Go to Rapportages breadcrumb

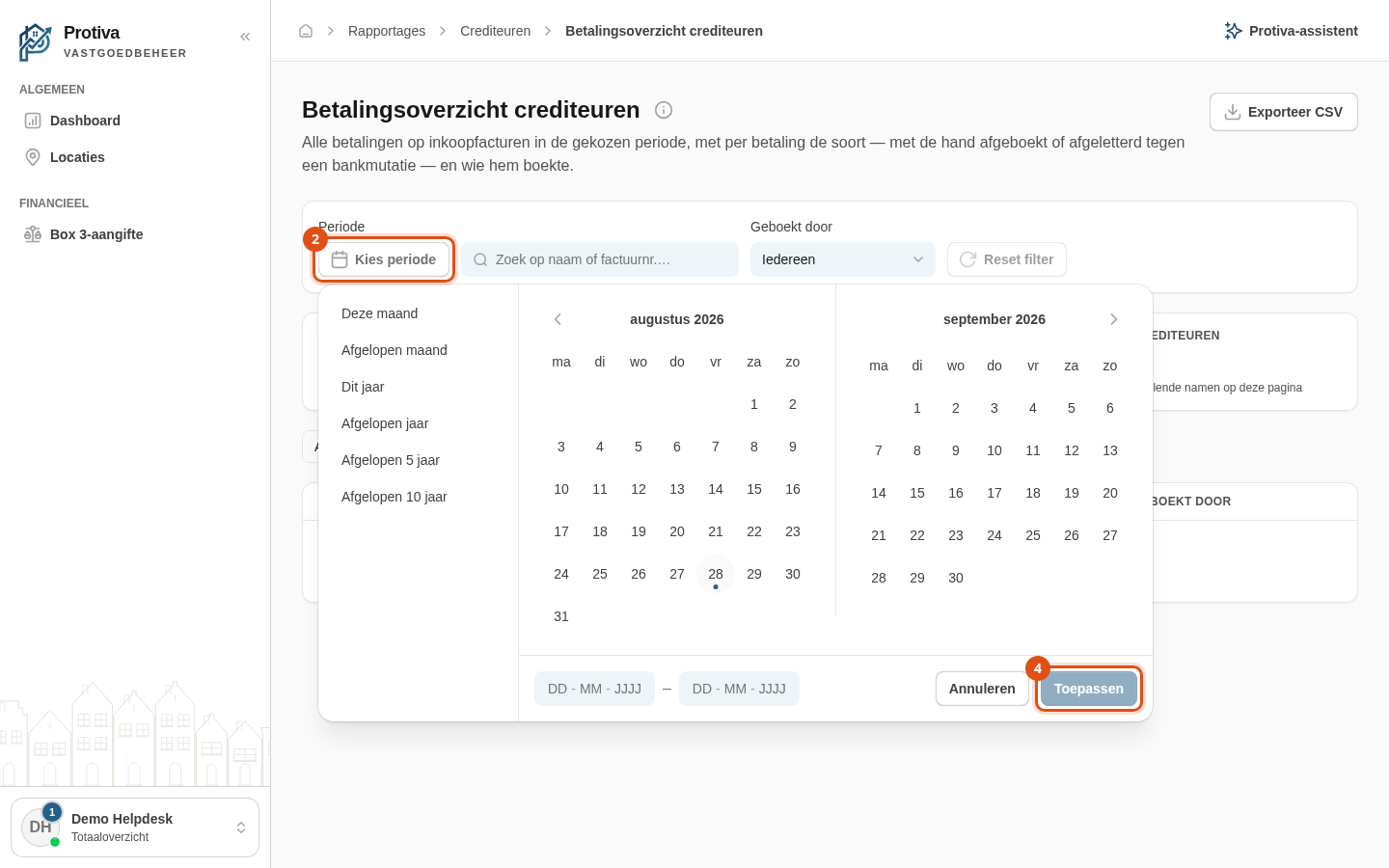(387, 31)
